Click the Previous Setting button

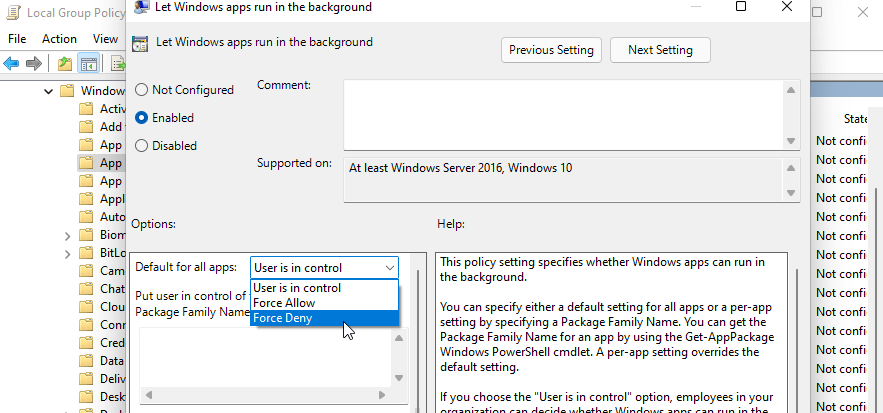click(x=551, y=50)
